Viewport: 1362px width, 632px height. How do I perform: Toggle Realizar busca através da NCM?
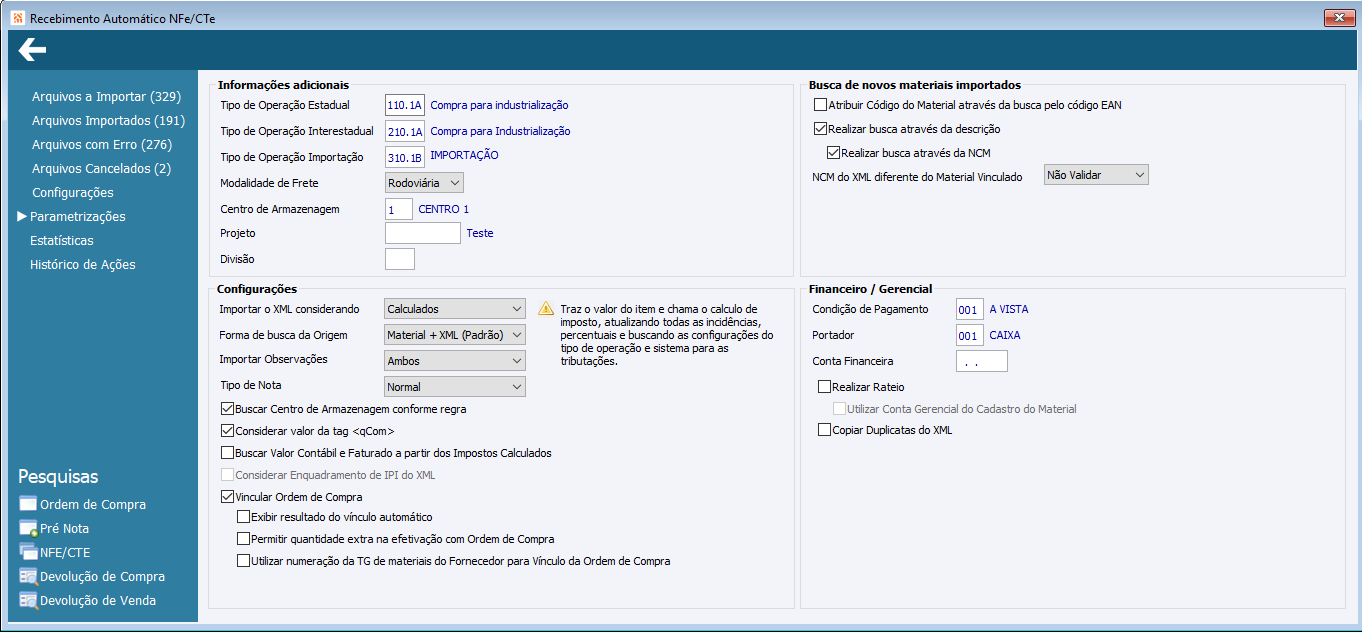[x=834, y=153]
